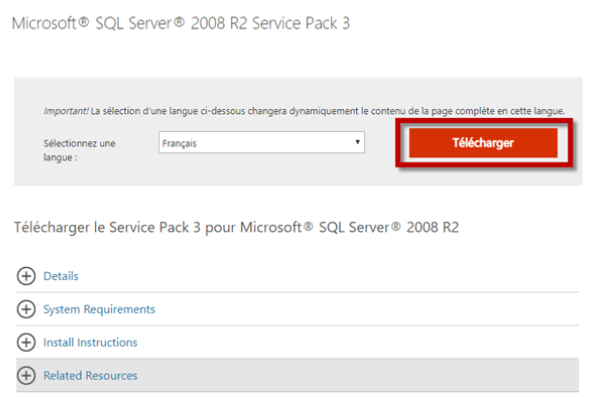This screenshot has height=397, width=589.
Task: Open the Related Resources link
Action: click(x=90, y=375)
